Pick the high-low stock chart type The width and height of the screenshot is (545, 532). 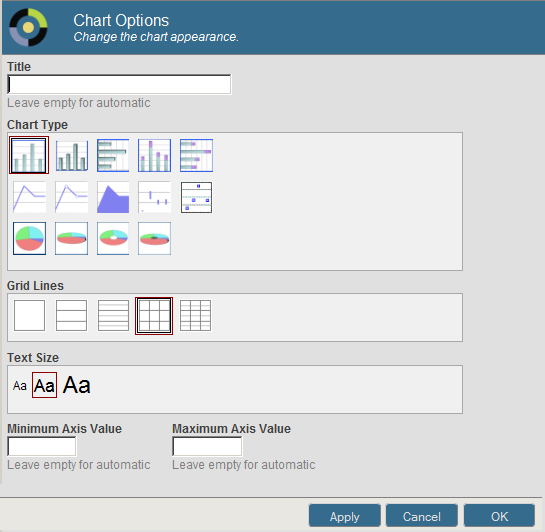coord(154,197)
